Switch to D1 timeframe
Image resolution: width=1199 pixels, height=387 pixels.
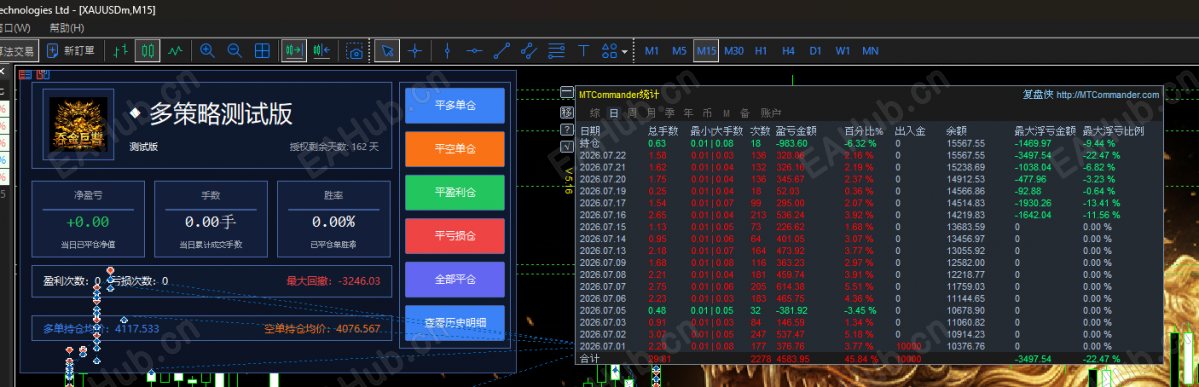pyautogui.click(x=815, y=51)
